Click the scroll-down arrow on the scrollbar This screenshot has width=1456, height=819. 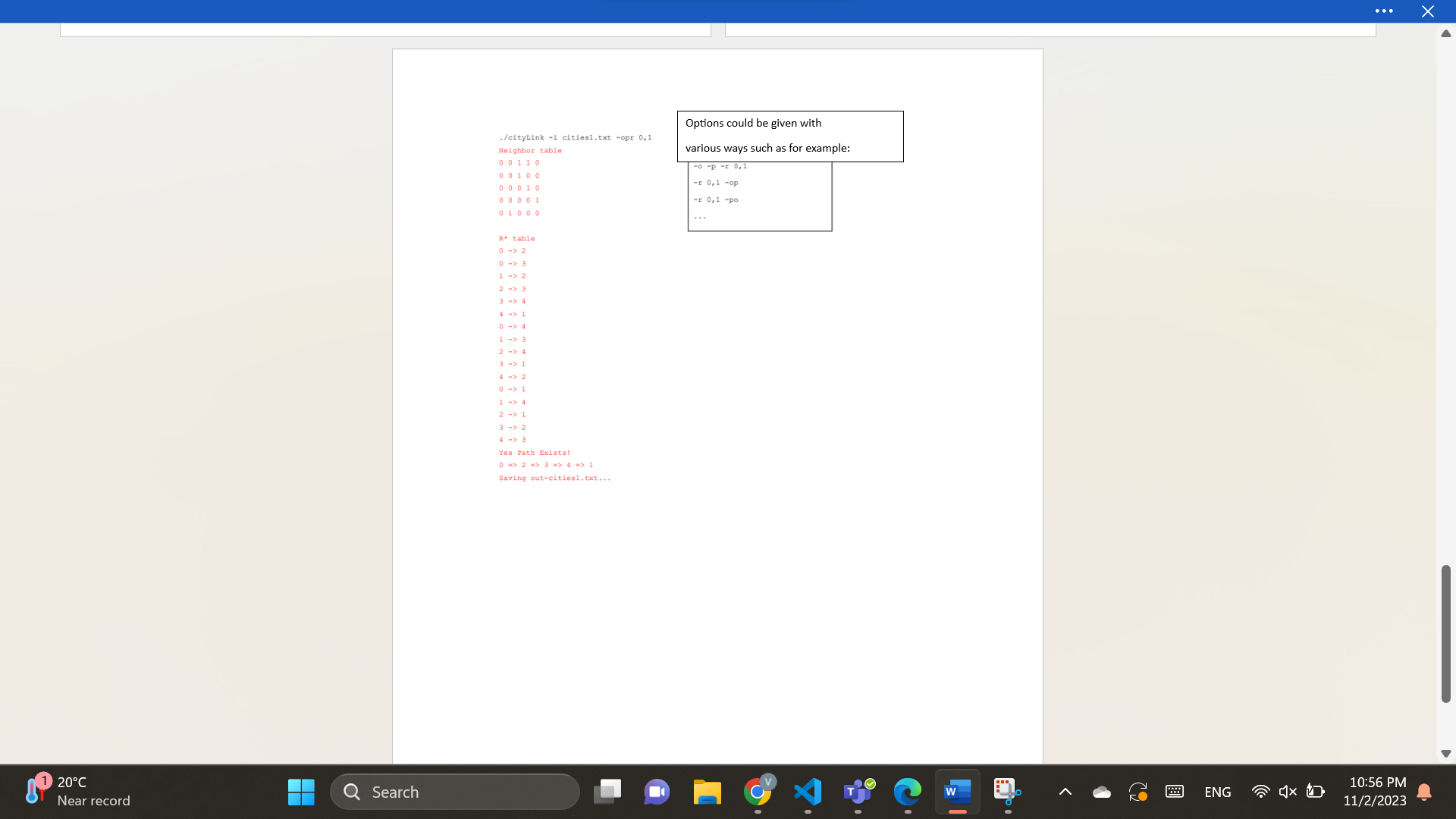point(1445,753)
